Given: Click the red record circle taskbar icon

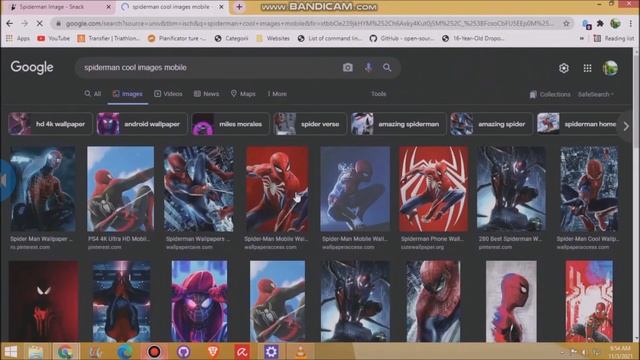Looking at the screenshot, I should coord(154,351).
